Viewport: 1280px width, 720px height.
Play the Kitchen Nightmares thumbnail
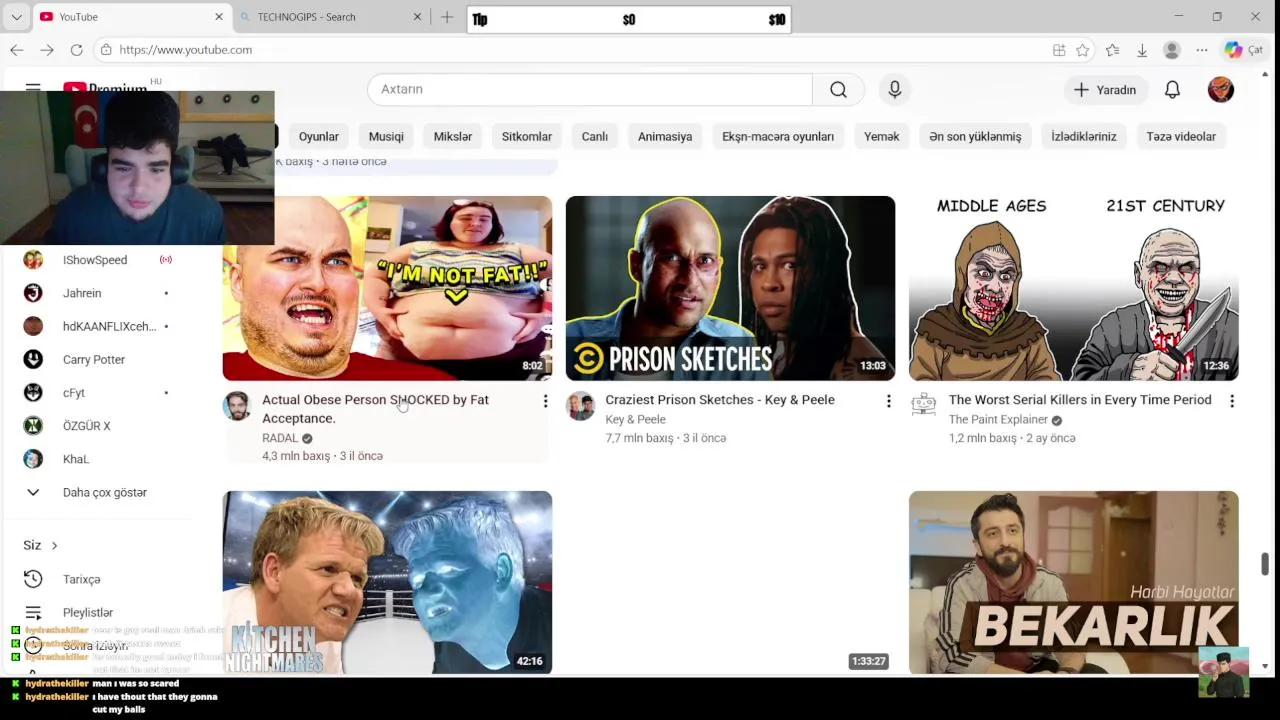[x=387, y=582]
